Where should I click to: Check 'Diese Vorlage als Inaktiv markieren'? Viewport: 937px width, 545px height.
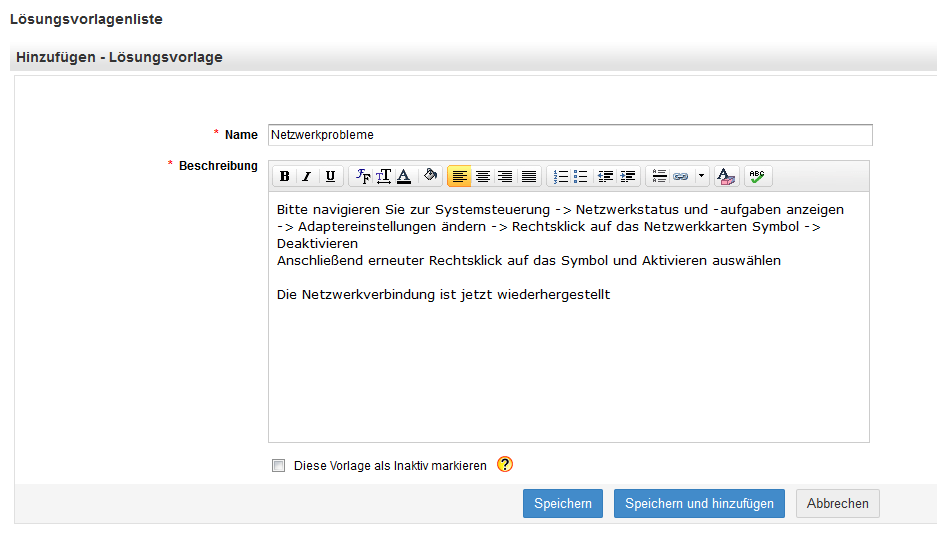pos(278,466)
